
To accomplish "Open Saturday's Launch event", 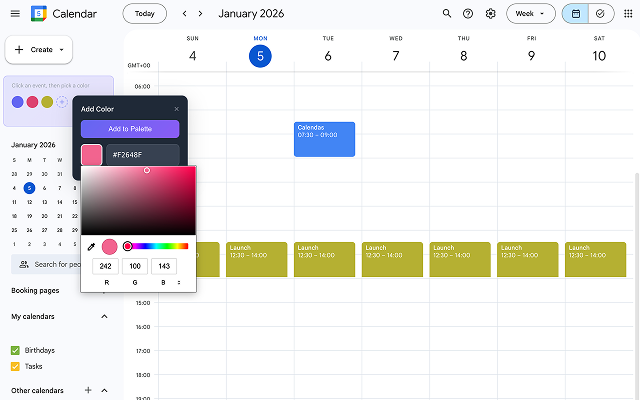I will (x=596, y=260).
